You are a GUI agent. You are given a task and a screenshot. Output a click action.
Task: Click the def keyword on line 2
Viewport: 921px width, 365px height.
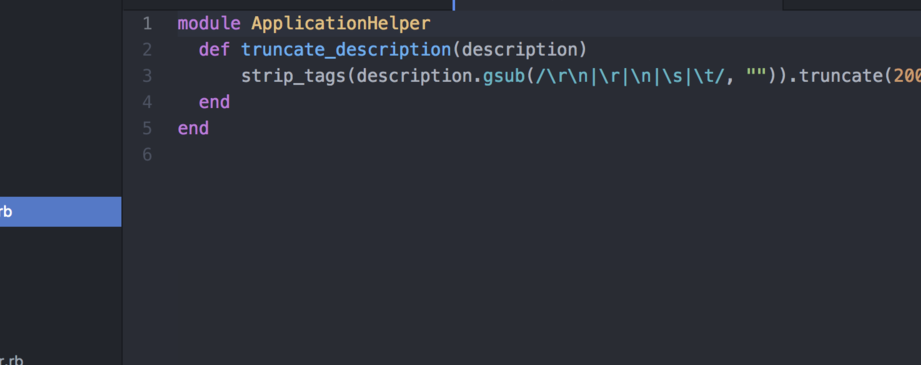point(214,50)
